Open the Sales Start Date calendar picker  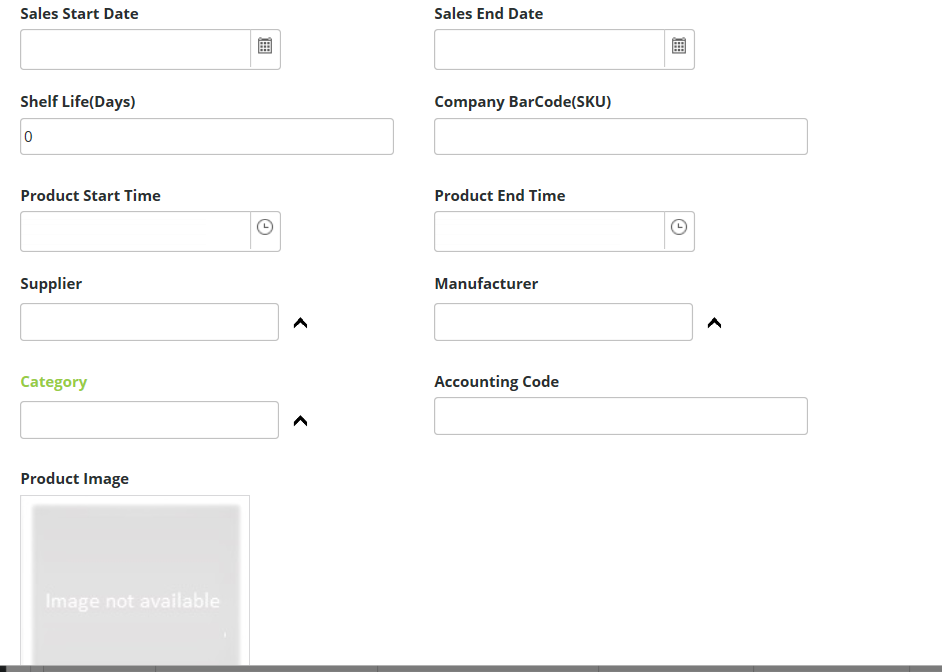tap(265, 46)
